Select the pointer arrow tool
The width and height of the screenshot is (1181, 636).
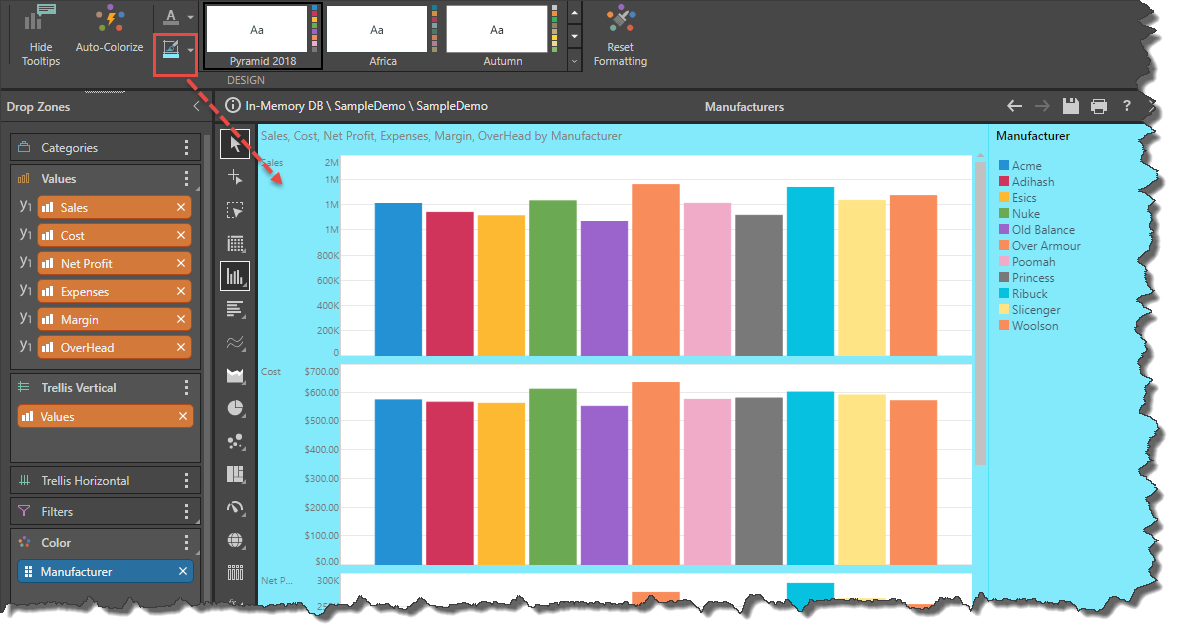tap(235, 143)
